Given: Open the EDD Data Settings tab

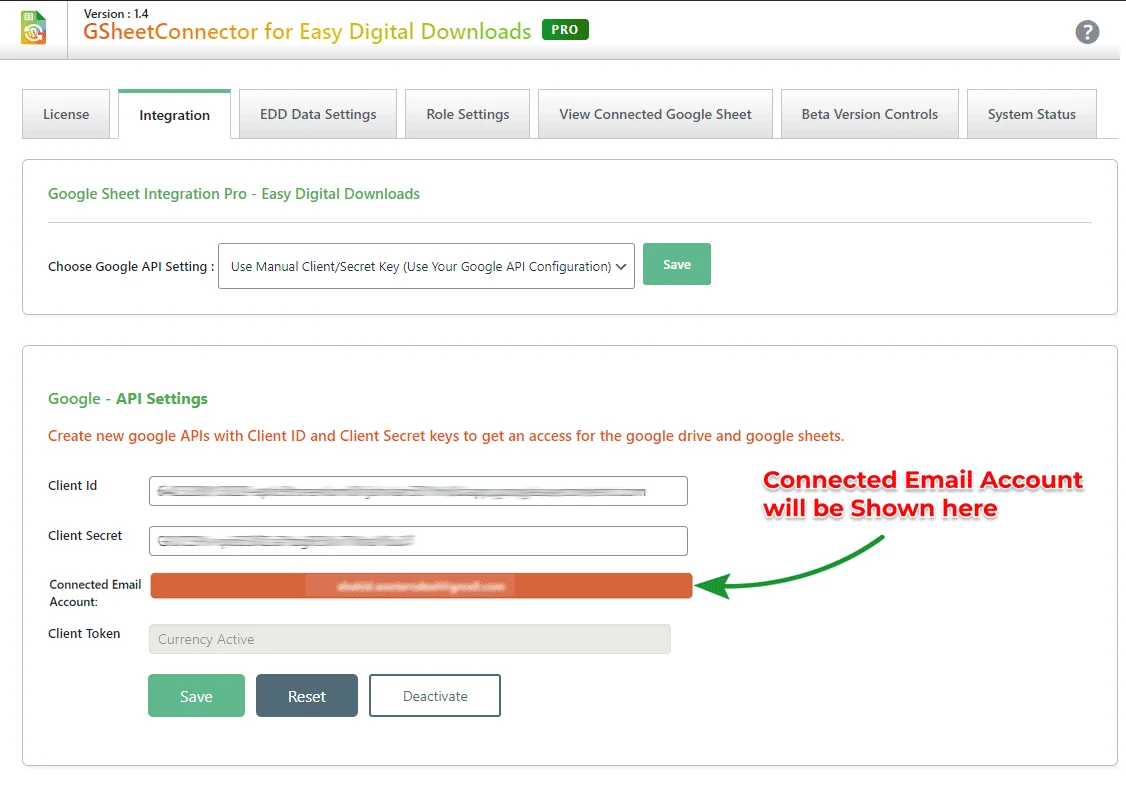Looking at the screenshot, I should [318, 115].
